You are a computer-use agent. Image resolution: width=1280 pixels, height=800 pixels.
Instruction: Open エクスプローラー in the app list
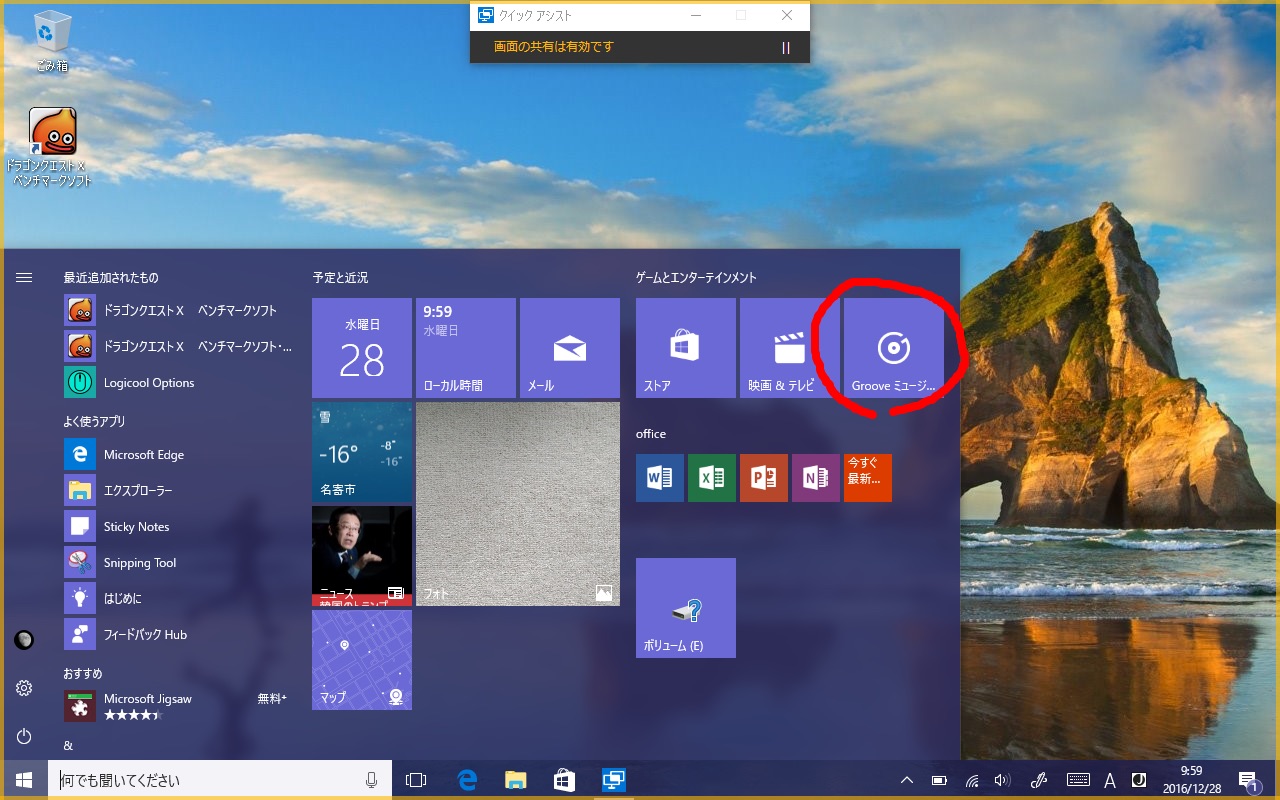click(x=180, y=491)
